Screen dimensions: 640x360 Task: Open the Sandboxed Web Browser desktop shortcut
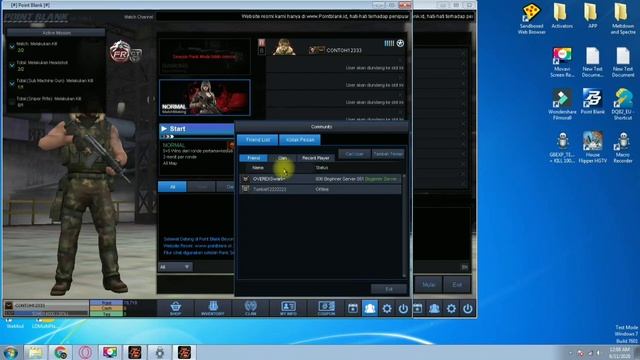(531, 18)
